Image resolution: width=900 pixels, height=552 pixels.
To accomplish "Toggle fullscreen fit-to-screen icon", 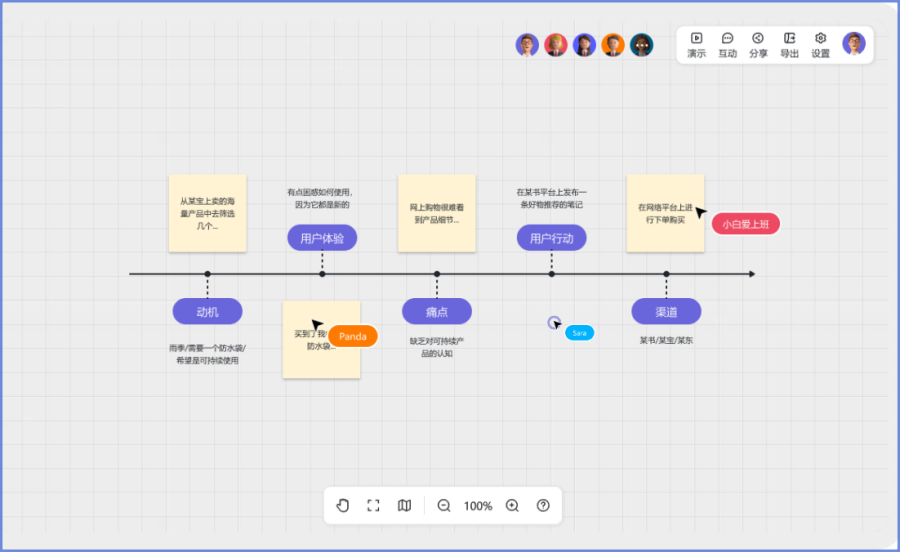I will 373,506.
